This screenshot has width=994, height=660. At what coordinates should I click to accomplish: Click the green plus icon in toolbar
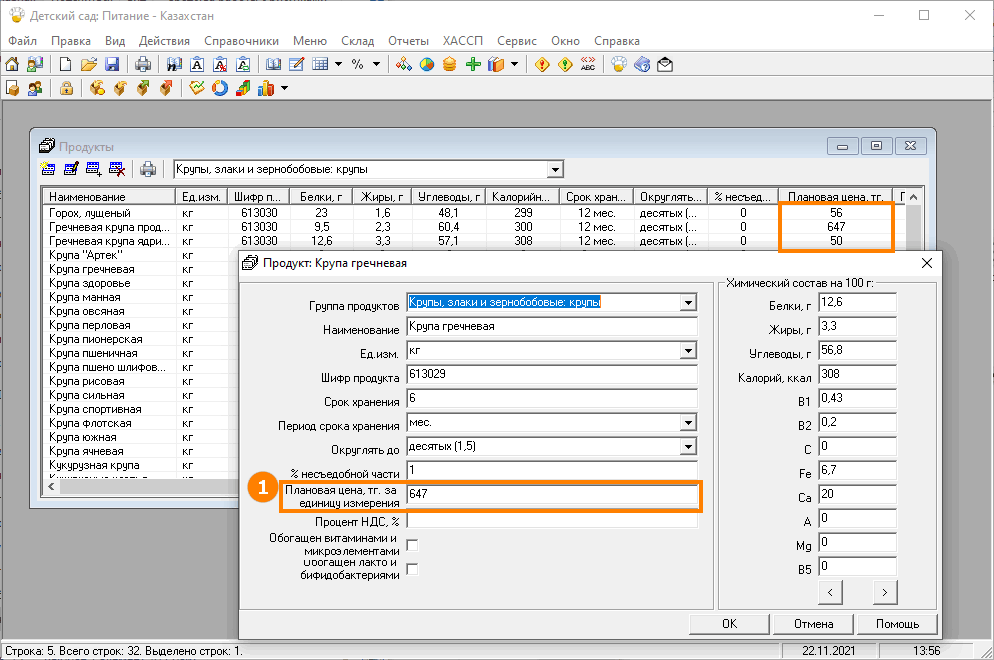(x=473, y=64)
